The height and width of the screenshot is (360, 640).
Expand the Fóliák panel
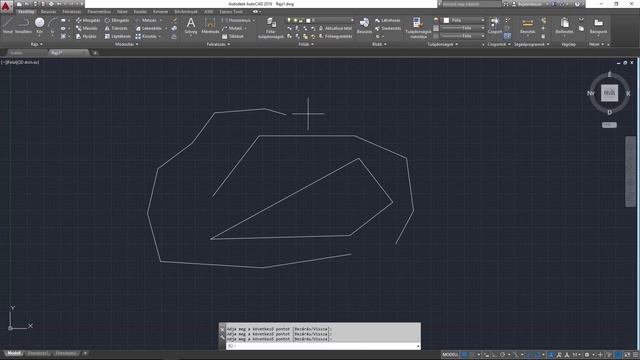click(x=306, y=44)
